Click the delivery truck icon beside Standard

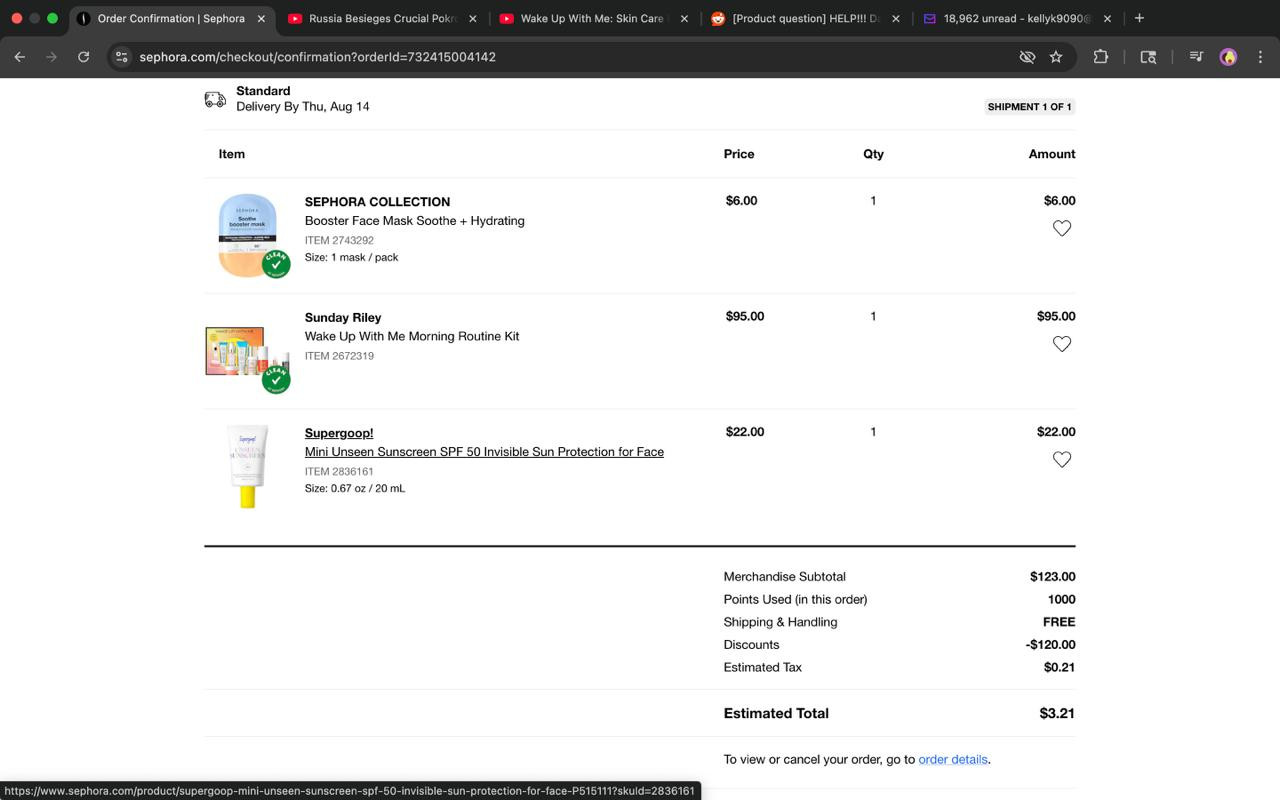(x=215, y=99)
